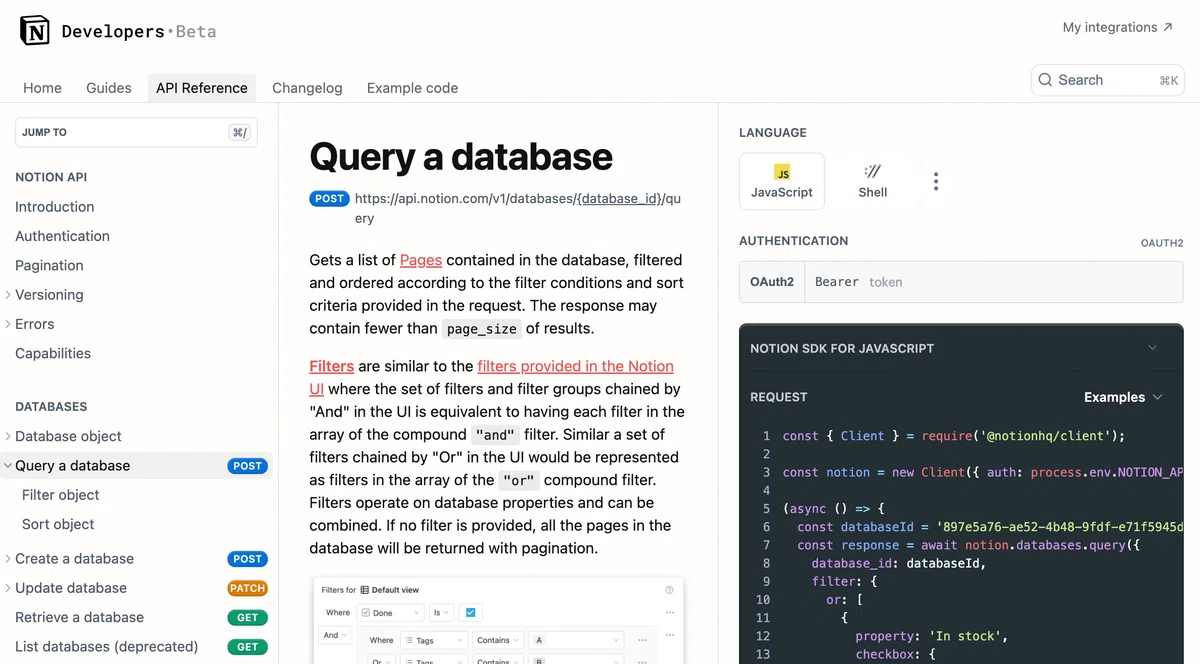This screenshot has height=664, width=1200.
Task: Click the magnifier icon in Search box
Action: [x=1045, y=80]
